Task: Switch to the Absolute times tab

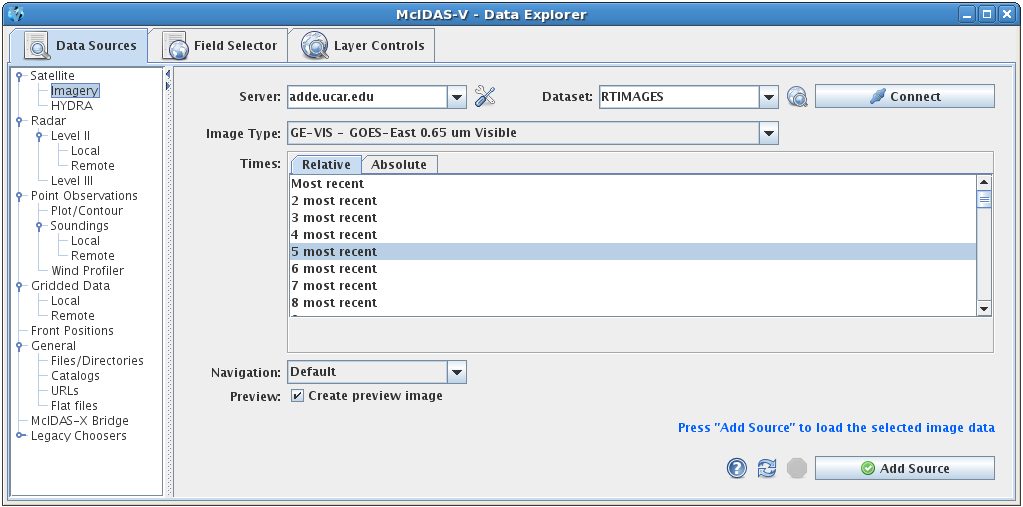Action: (399, 165)
